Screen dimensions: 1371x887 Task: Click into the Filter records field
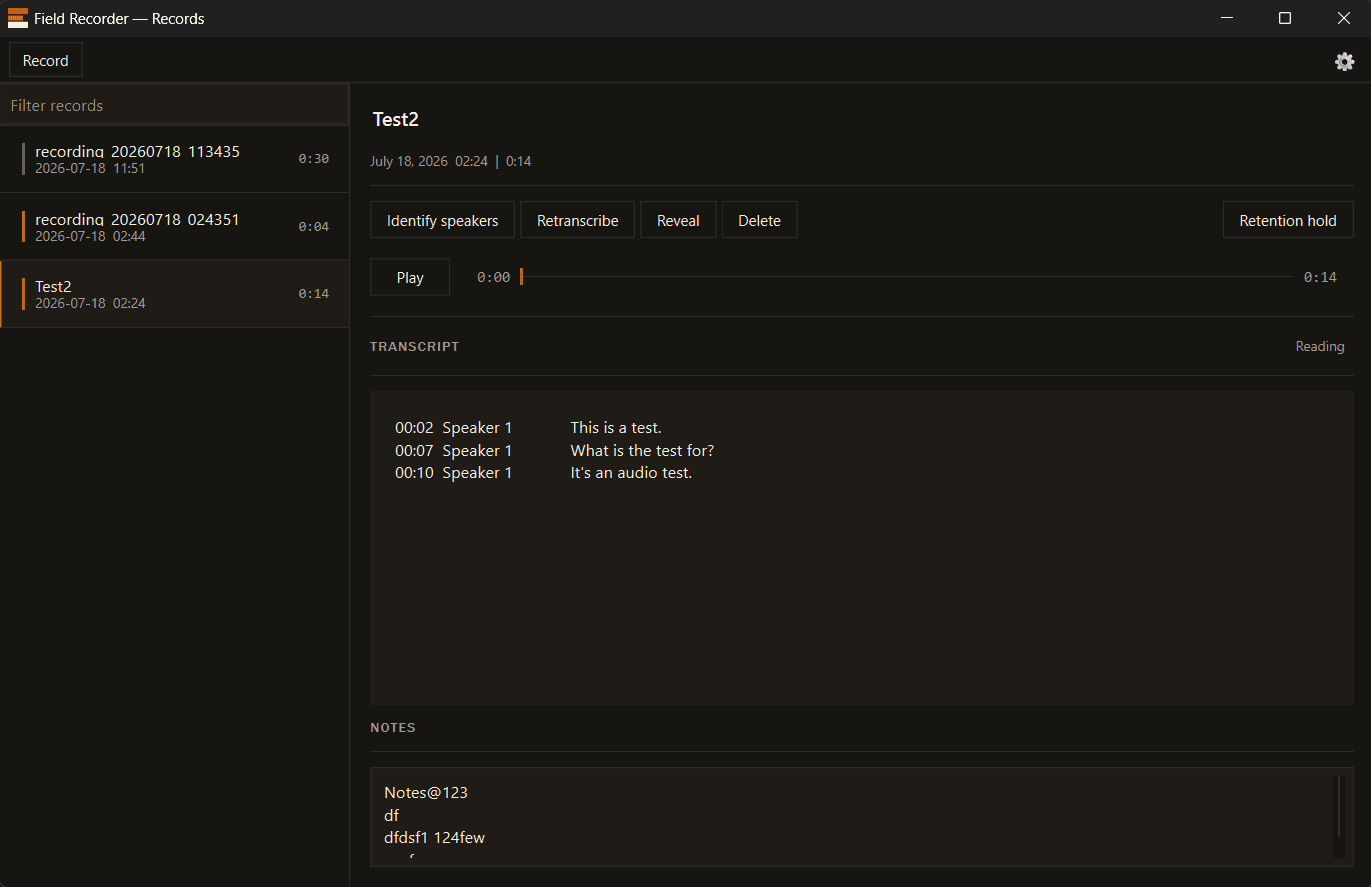point(174,105)
